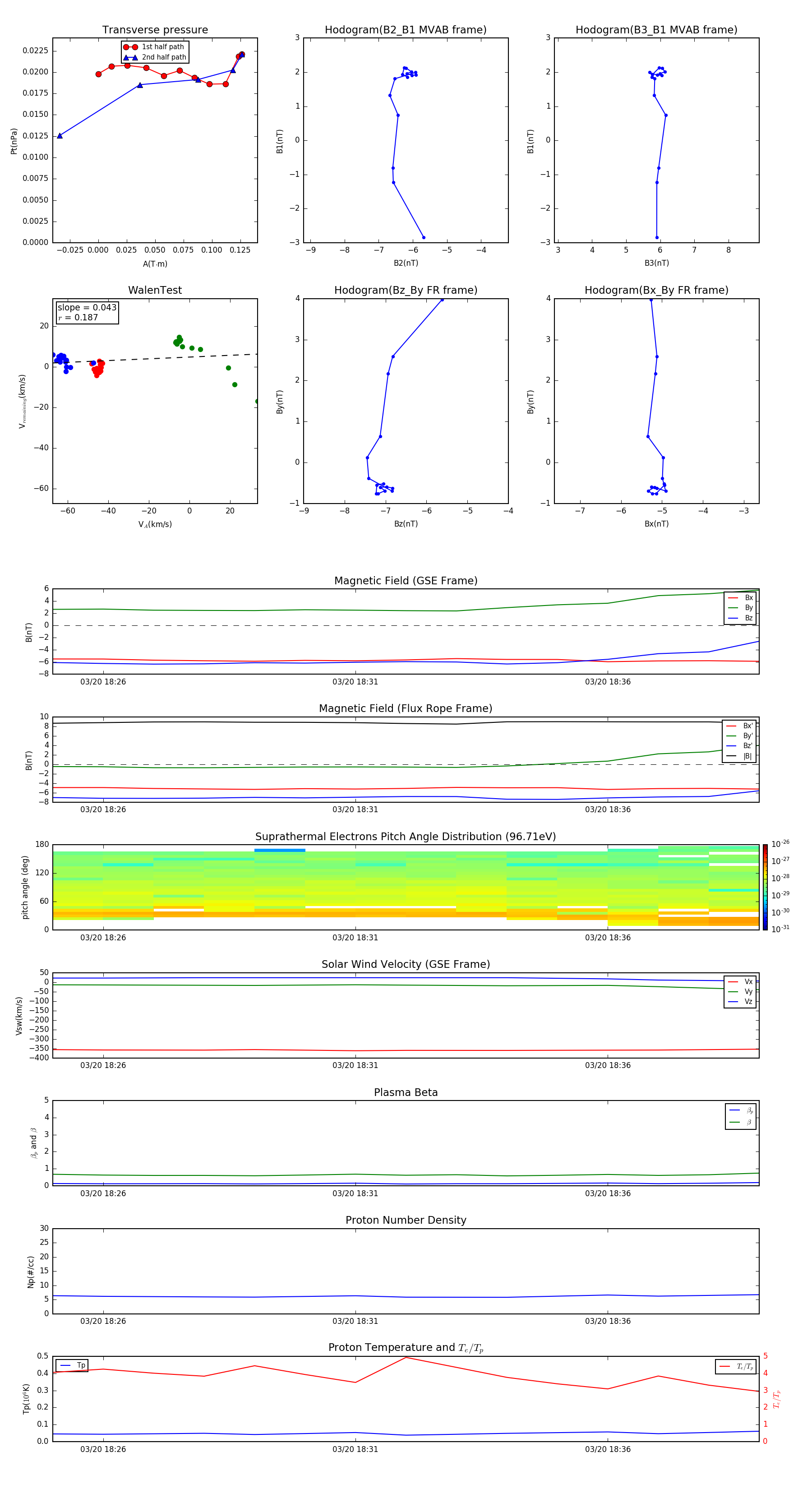This screenshot has width=812, height=1489.
Task: Click the "Solar Wind Velocity (GSE Frame)" title
Action: (406, 964)
